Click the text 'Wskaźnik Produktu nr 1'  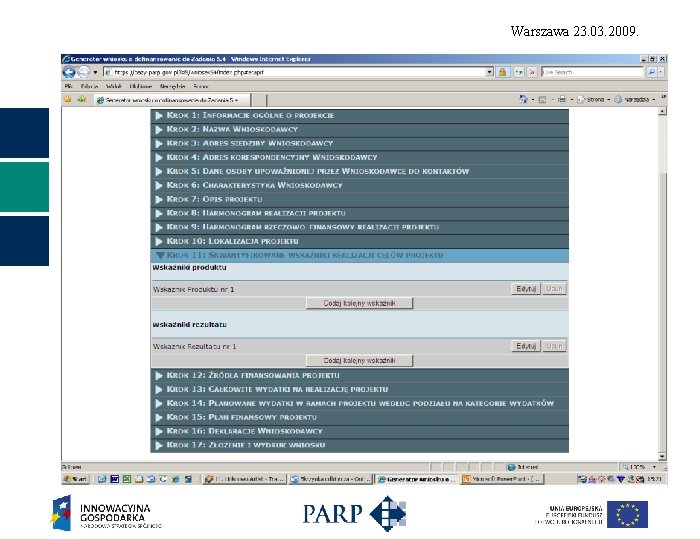click(193, 289)
